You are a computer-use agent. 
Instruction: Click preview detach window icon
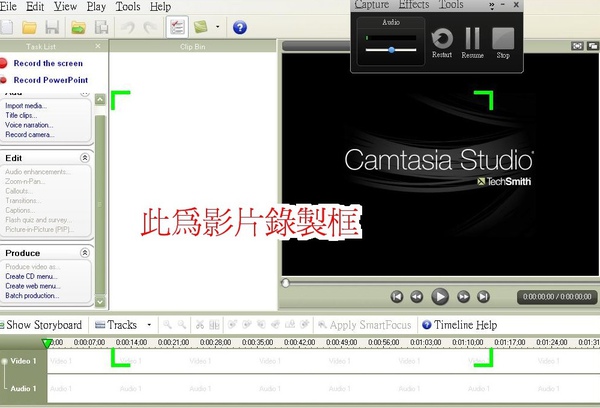click(593, 46)
